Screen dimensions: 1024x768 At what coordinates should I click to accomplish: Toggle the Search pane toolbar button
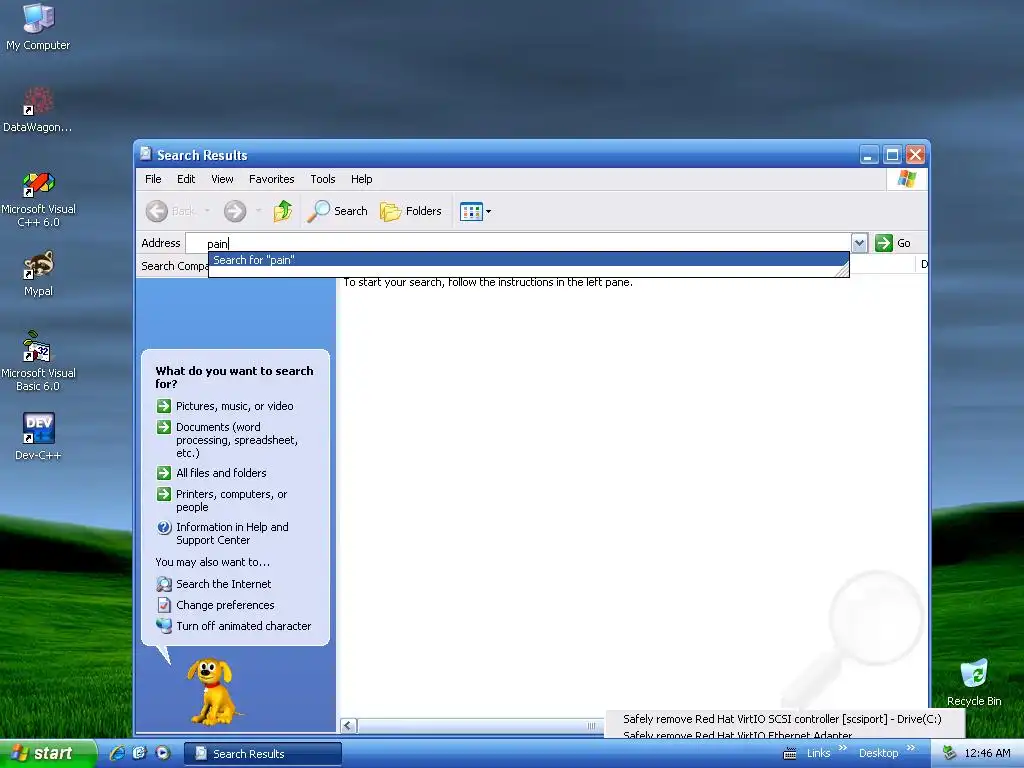pyautogui.click(x=337, y=211)
